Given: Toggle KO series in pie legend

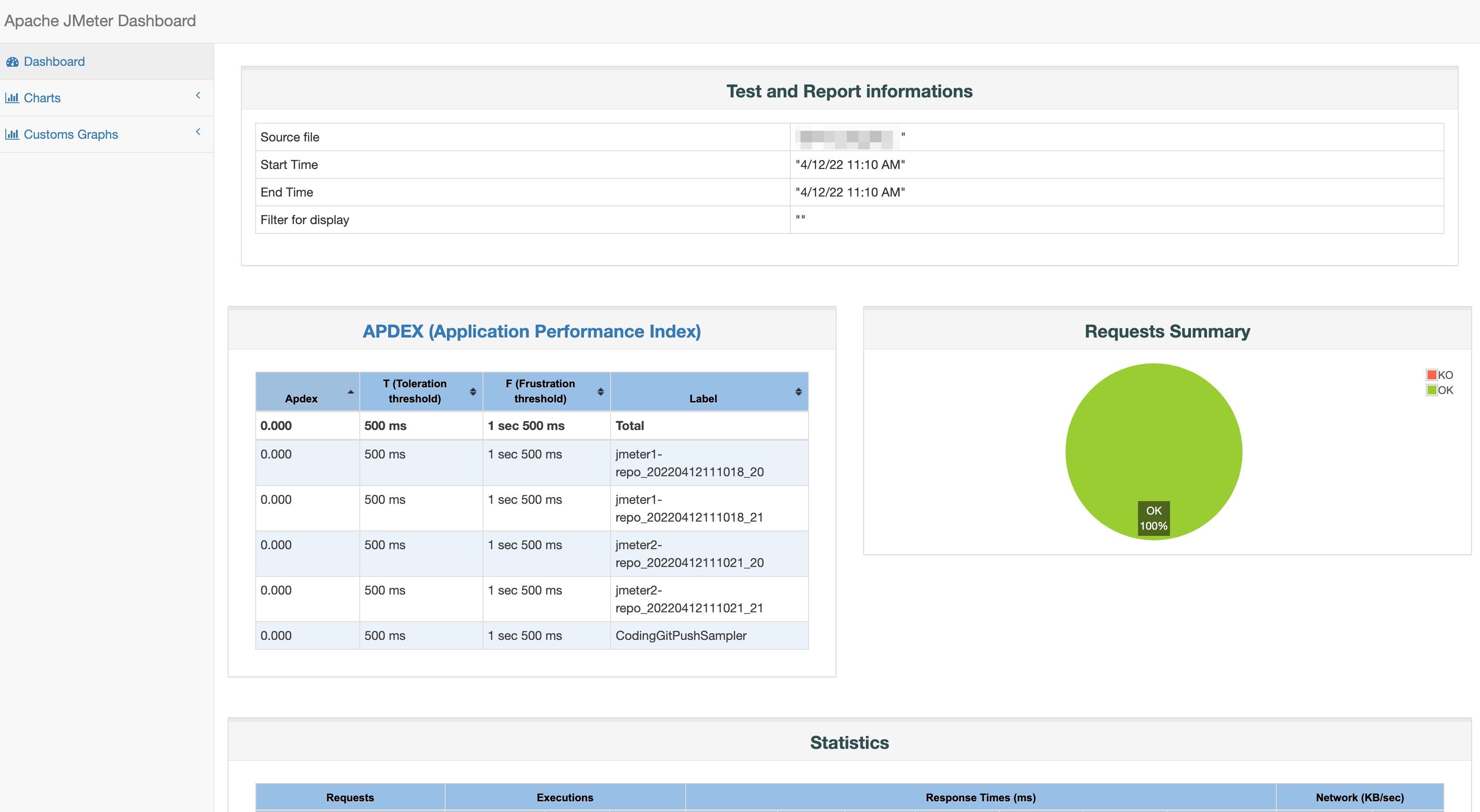Looking at the screenshot, I should 1439,375.
